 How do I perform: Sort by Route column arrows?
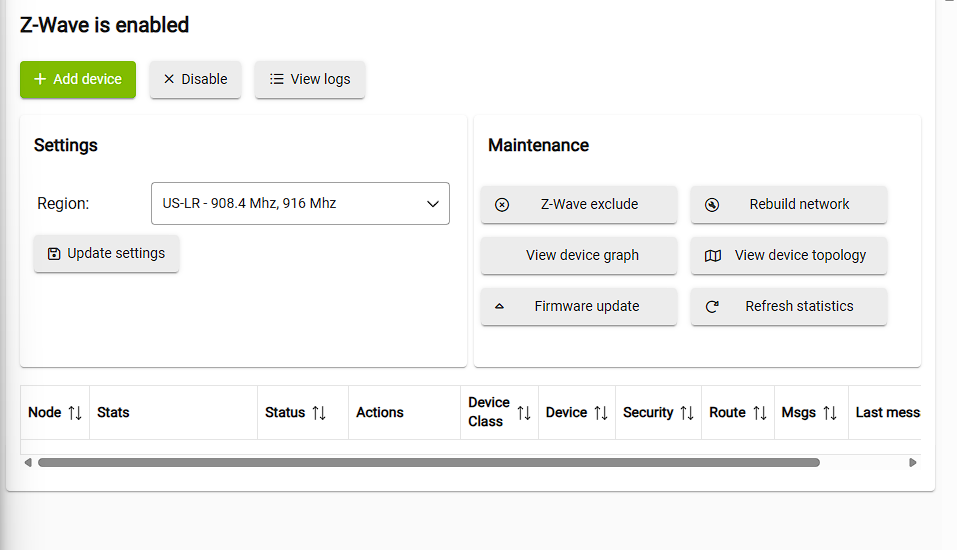(x=760, y=413)
